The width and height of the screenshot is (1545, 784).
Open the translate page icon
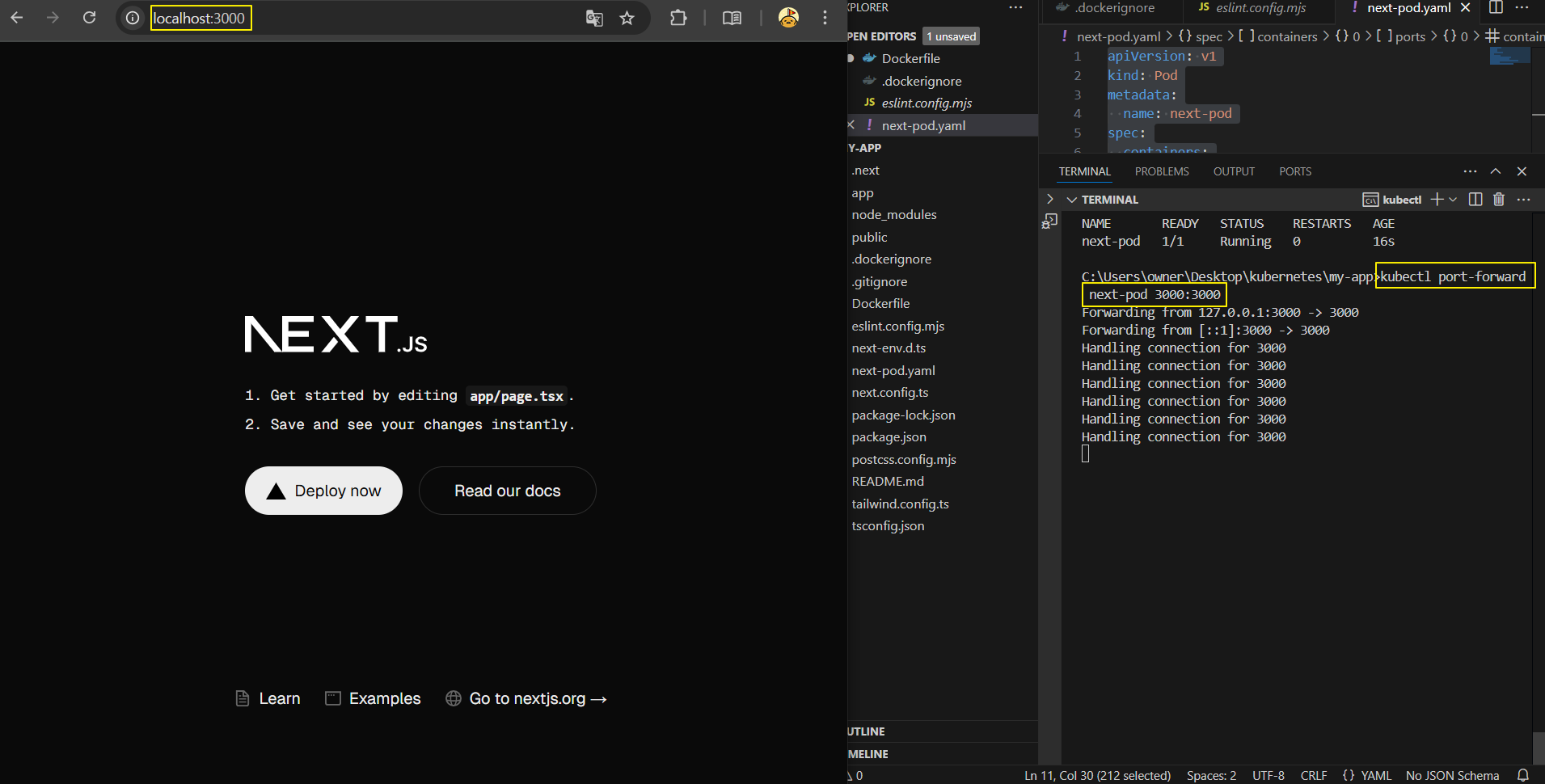pos(594,18)
